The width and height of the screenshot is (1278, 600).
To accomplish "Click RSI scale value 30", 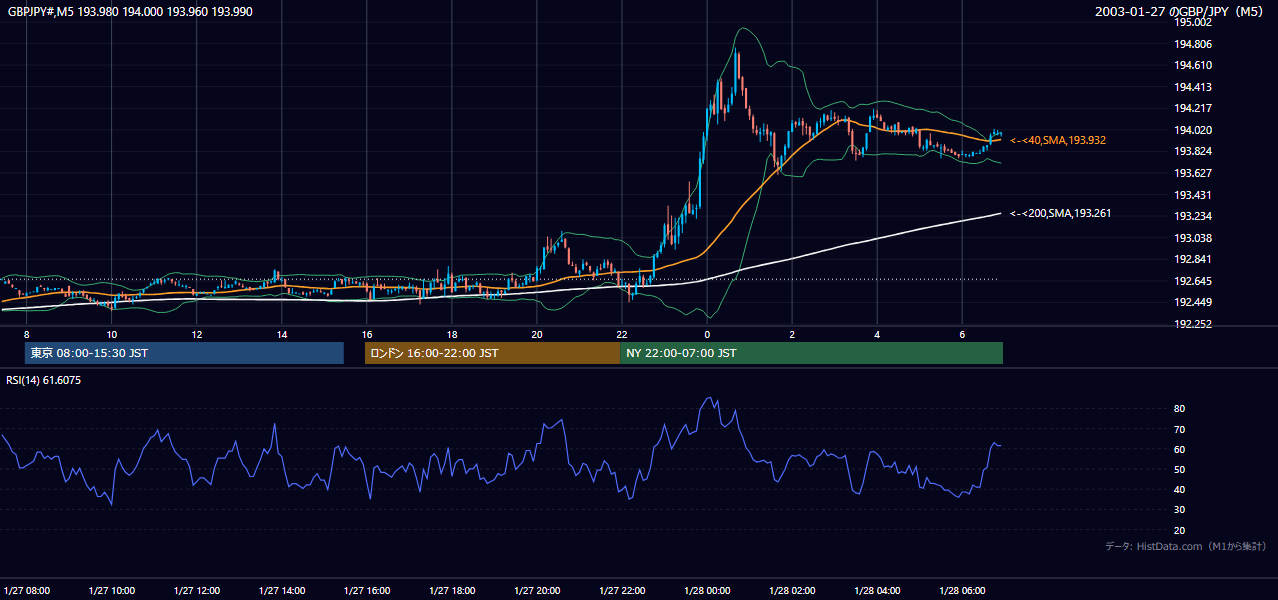I will (1180, 510).
